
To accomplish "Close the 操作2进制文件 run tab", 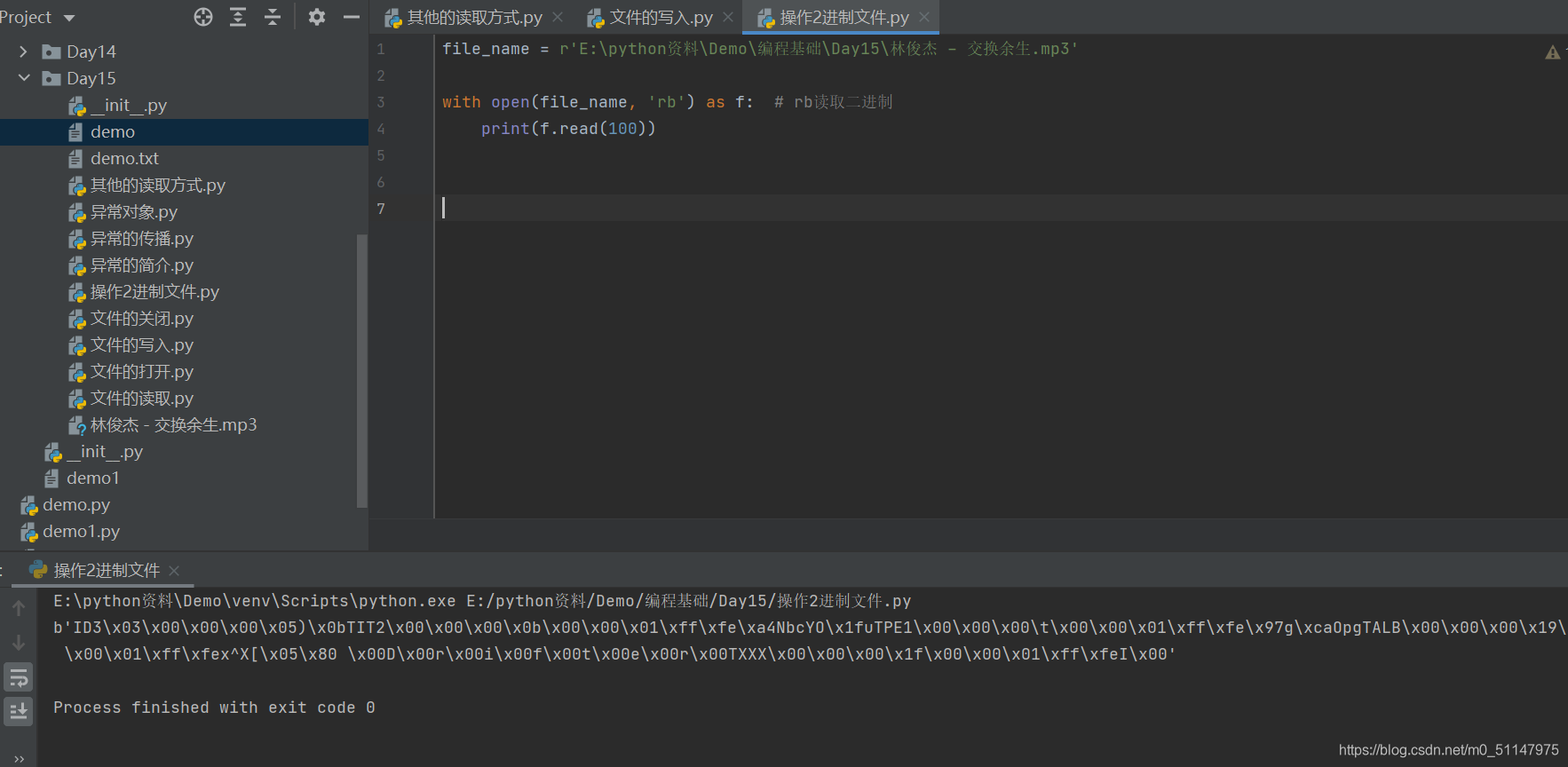I will coord(174,571).
